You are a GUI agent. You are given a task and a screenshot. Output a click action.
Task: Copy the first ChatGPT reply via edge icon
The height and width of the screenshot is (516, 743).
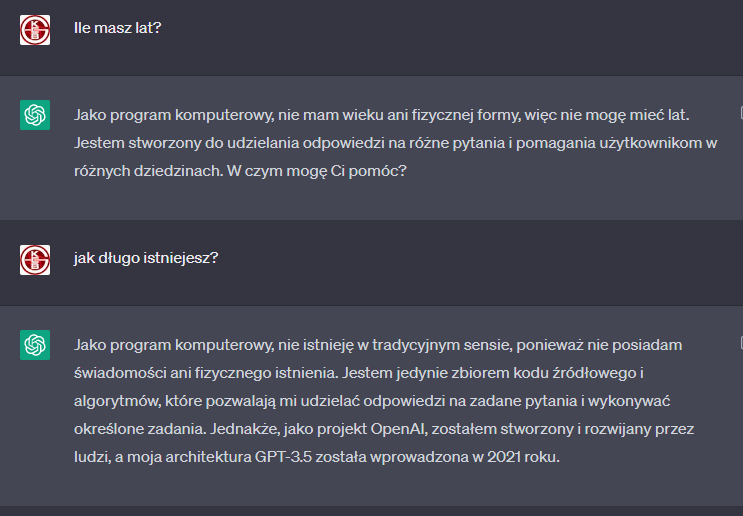[741, 113]
